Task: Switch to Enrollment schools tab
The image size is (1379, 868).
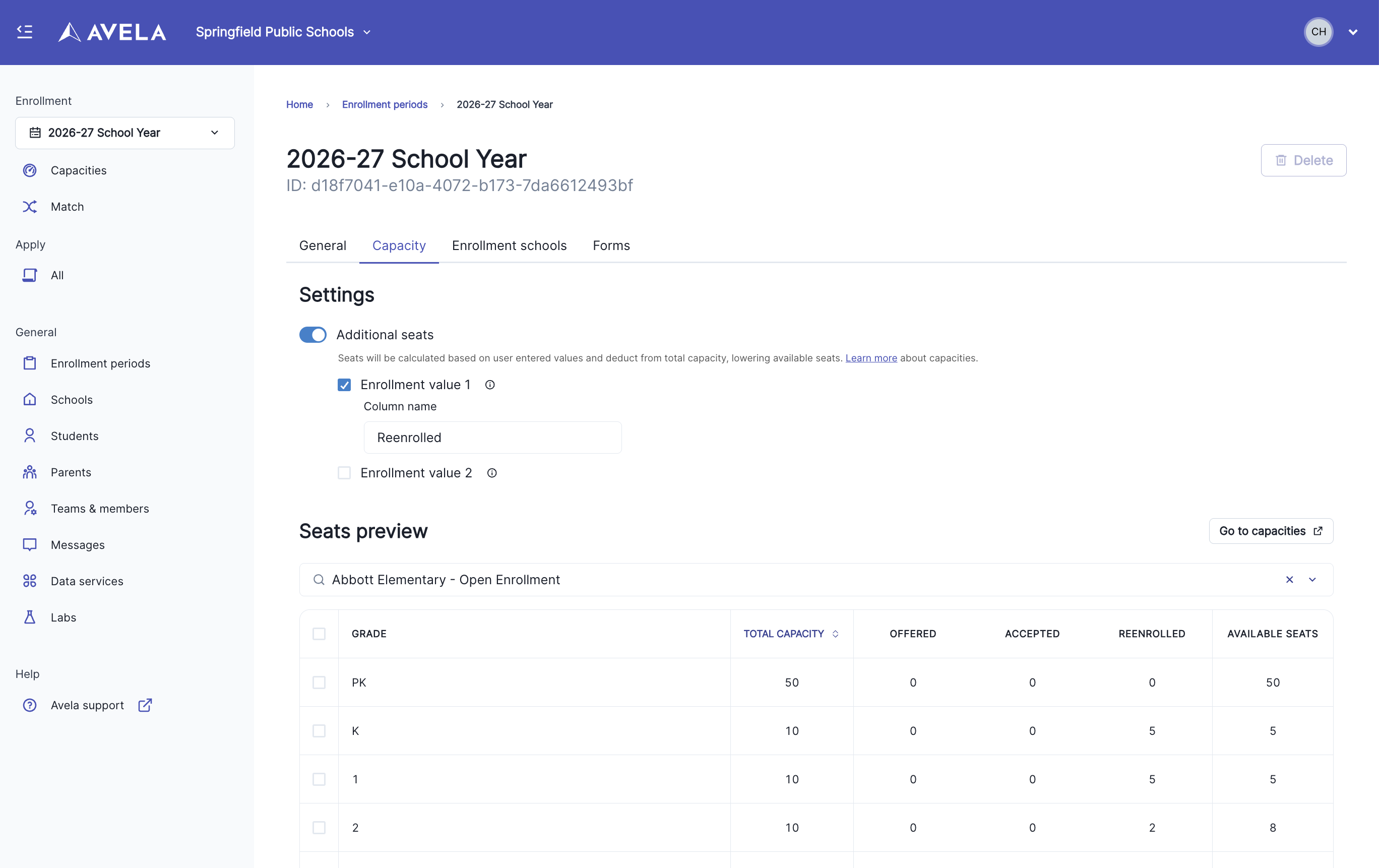Action: pyautogui.click(x=509, y=245)
